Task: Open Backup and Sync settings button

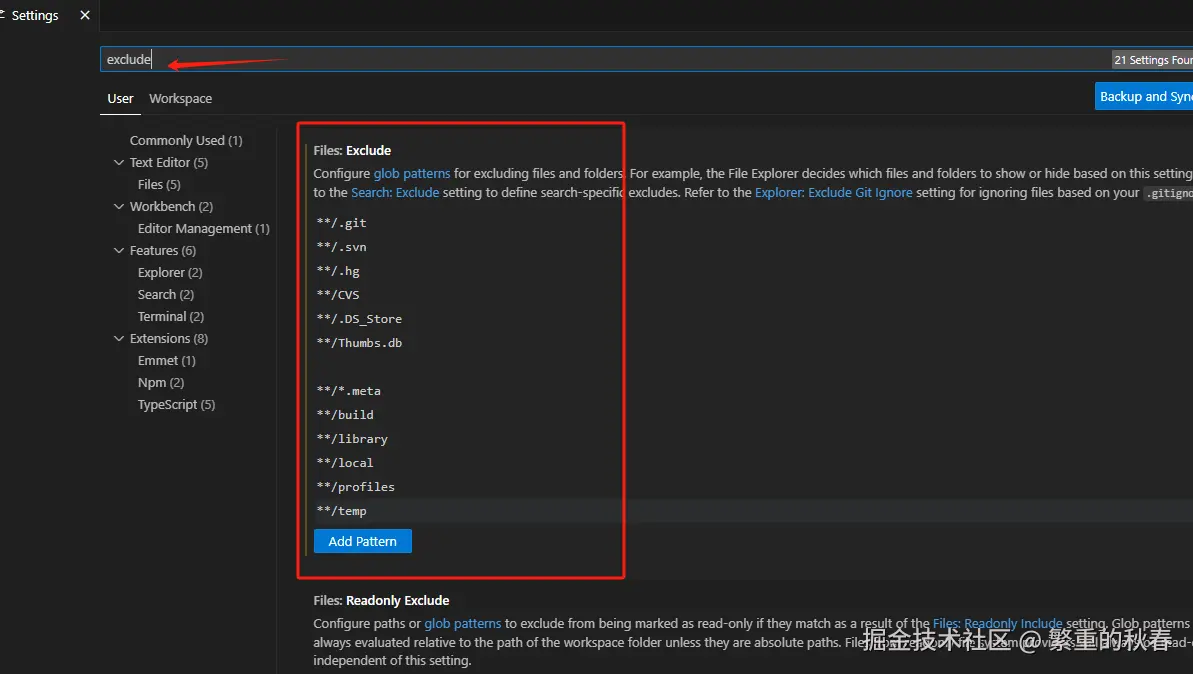Action: pos(1144,97)
